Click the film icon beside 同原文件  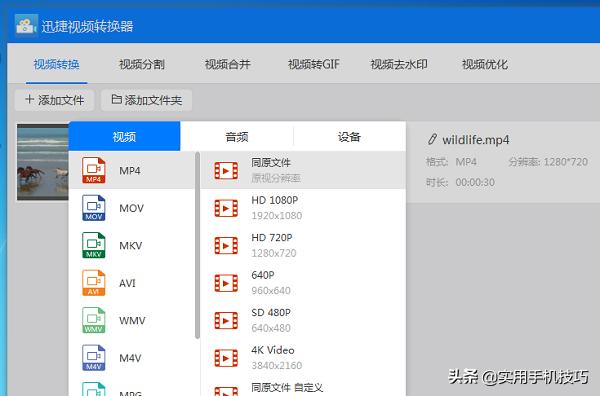[226, 171]
